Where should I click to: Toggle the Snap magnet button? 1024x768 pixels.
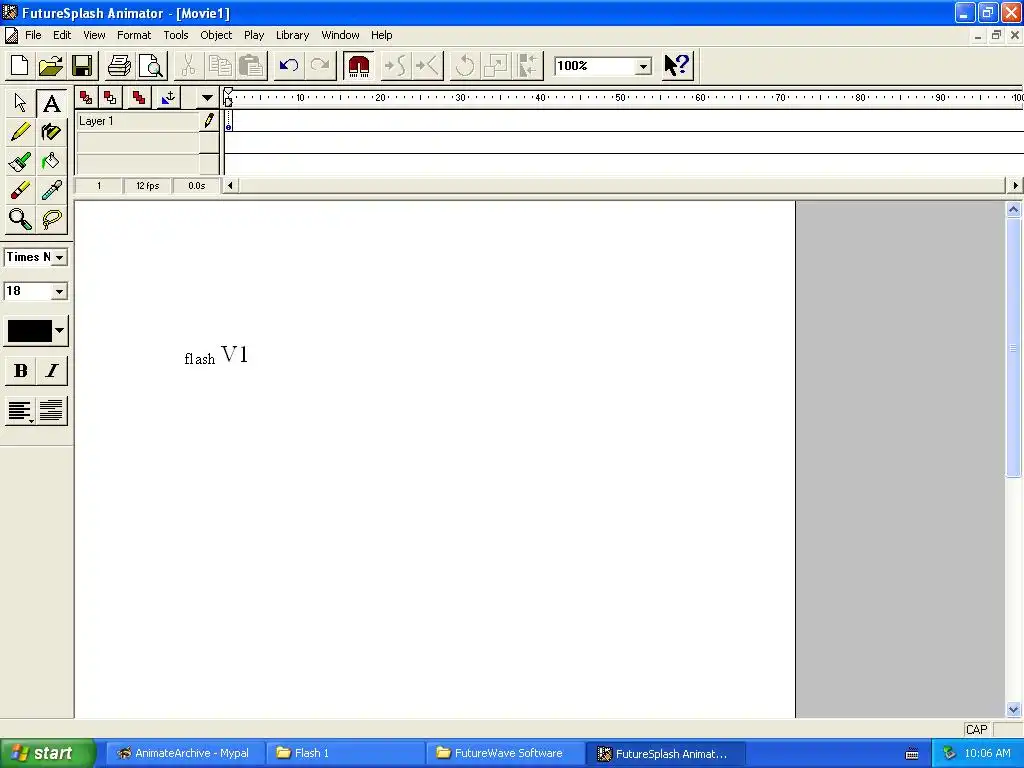pos(359,65)
